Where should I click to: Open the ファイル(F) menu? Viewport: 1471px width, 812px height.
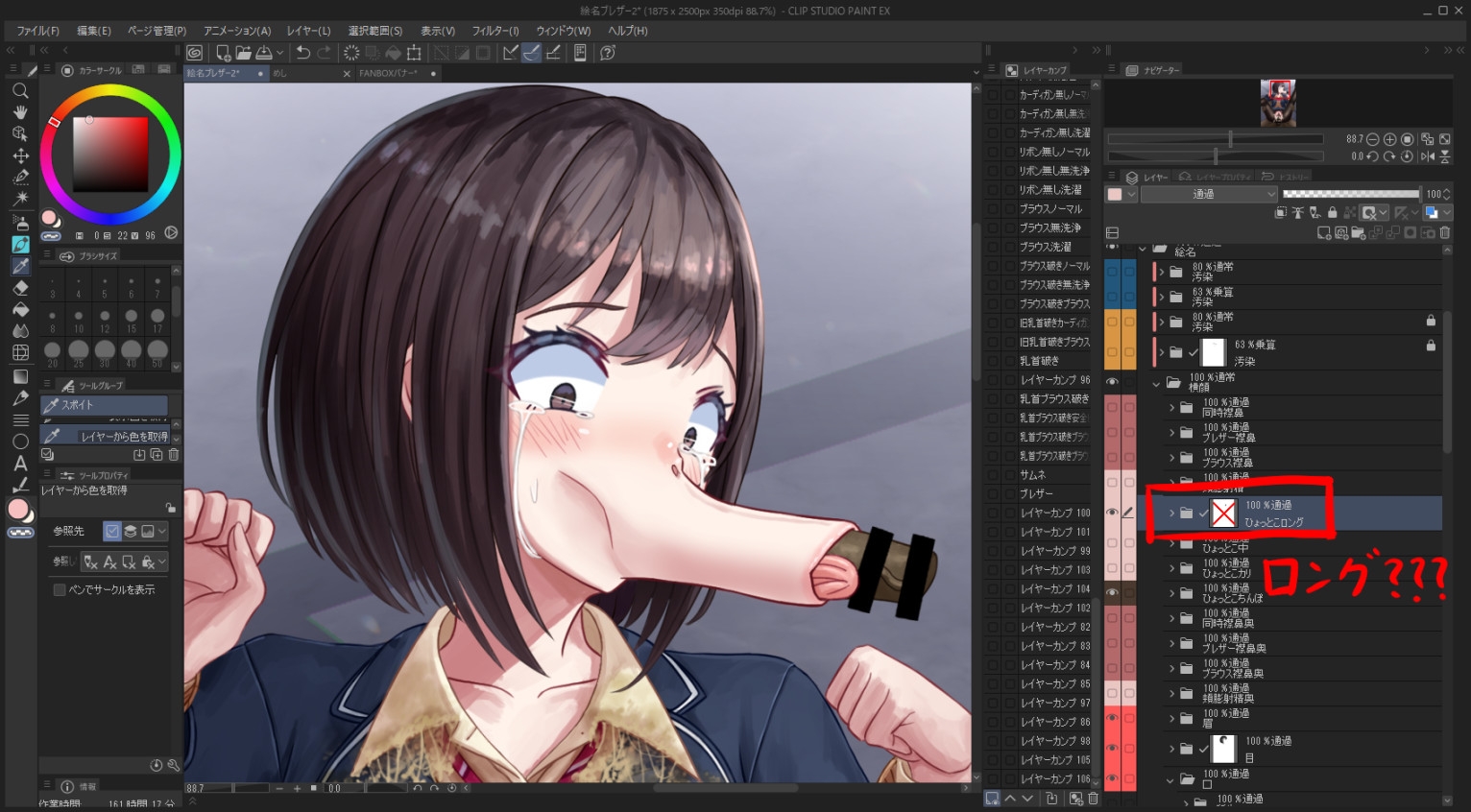(x=37, y=31)
